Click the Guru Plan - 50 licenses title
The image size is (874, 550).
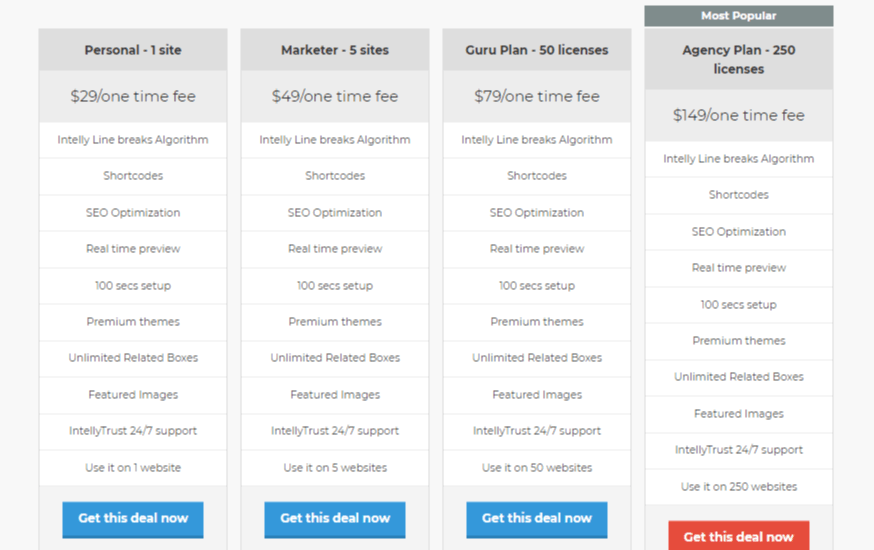click(537, 50)
